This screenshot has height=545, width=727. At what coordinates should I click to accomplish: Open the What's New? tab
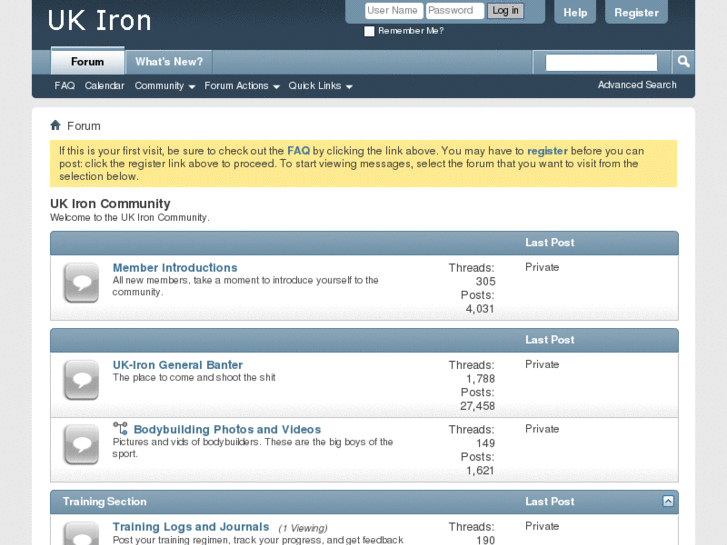pos(169,62)
